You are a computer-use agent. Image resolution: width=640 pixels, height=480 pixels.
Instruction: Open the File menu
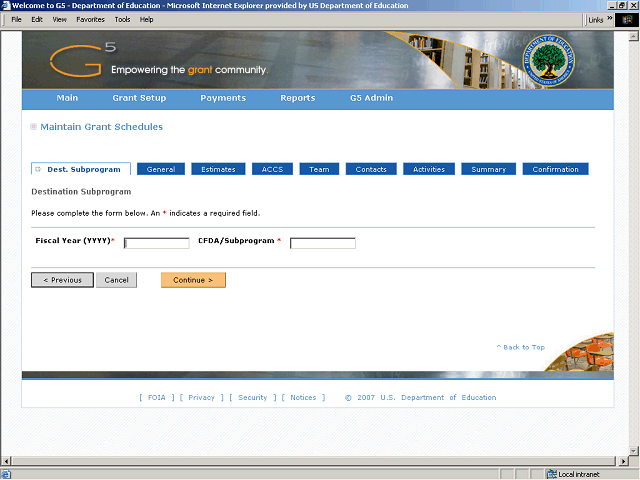pos(16,19)
